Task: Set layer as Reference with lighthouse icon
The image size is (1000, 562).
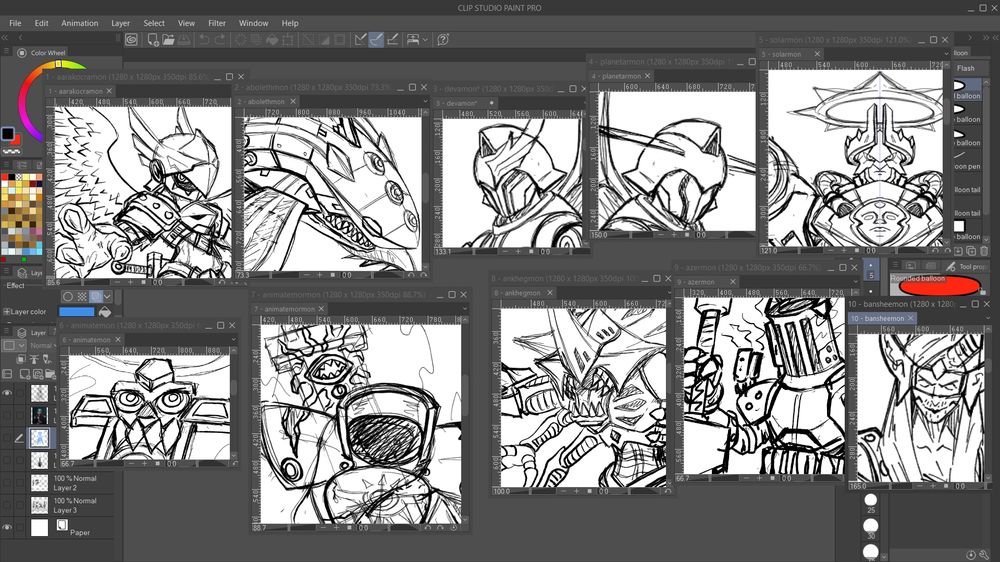Action: click(34, 360)
